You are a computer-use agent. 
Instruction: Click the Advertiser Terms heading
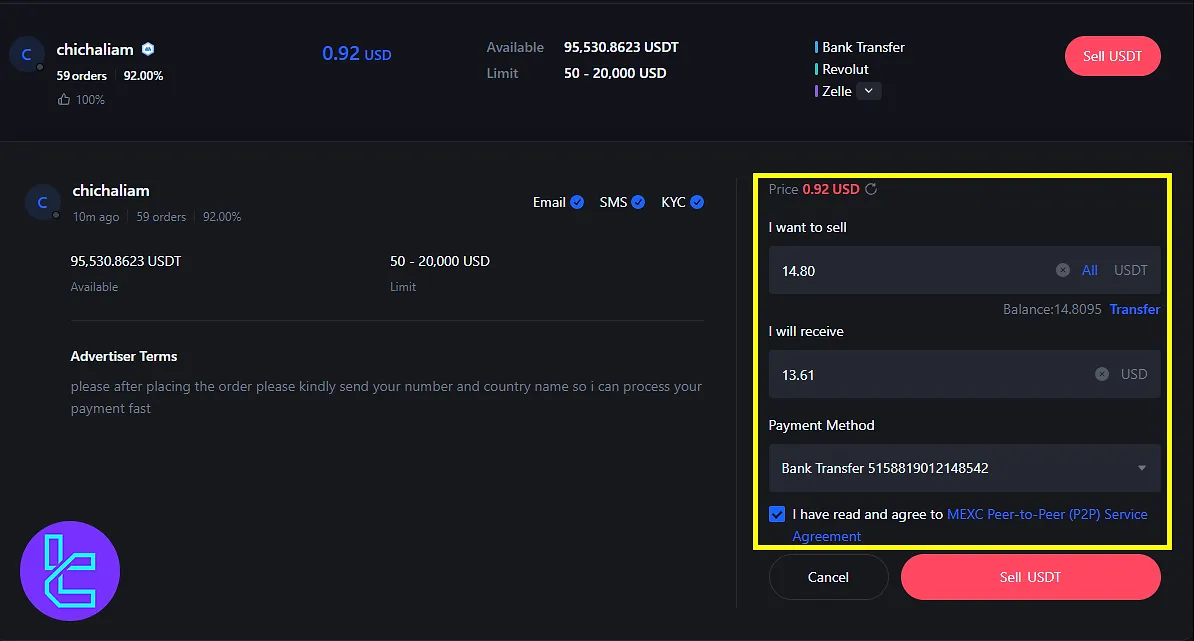click(x=124, y=356)
